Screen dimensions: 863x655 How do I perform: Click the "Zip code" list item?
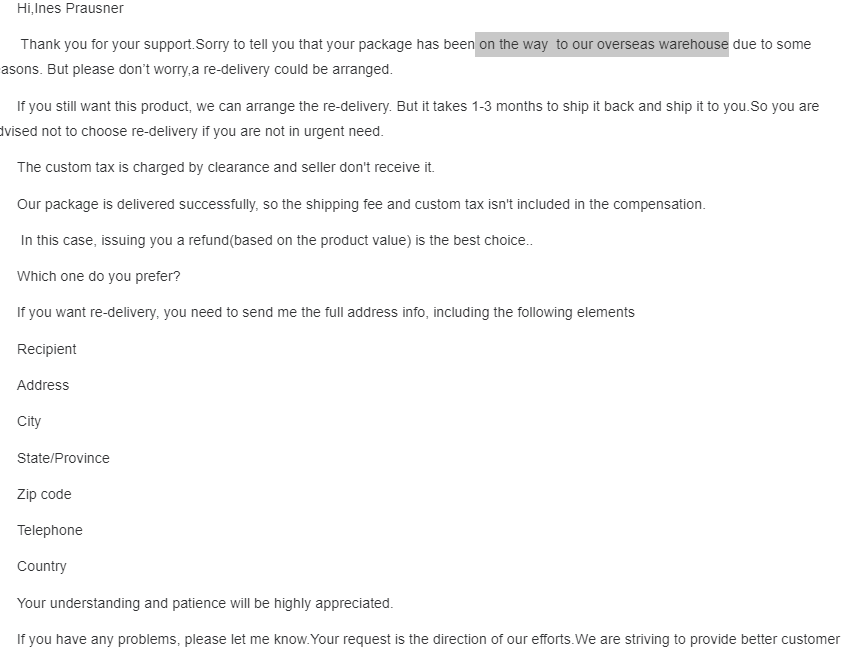pos(44,494)
